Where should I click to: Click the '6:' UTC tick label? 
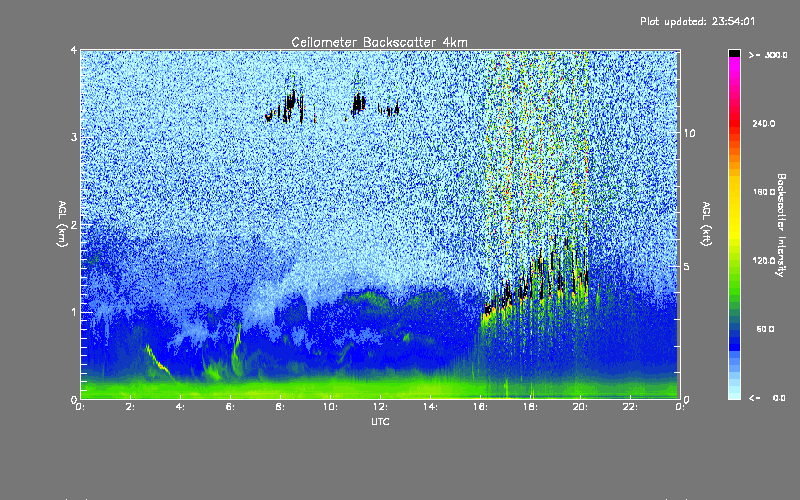tap(230, 407)
